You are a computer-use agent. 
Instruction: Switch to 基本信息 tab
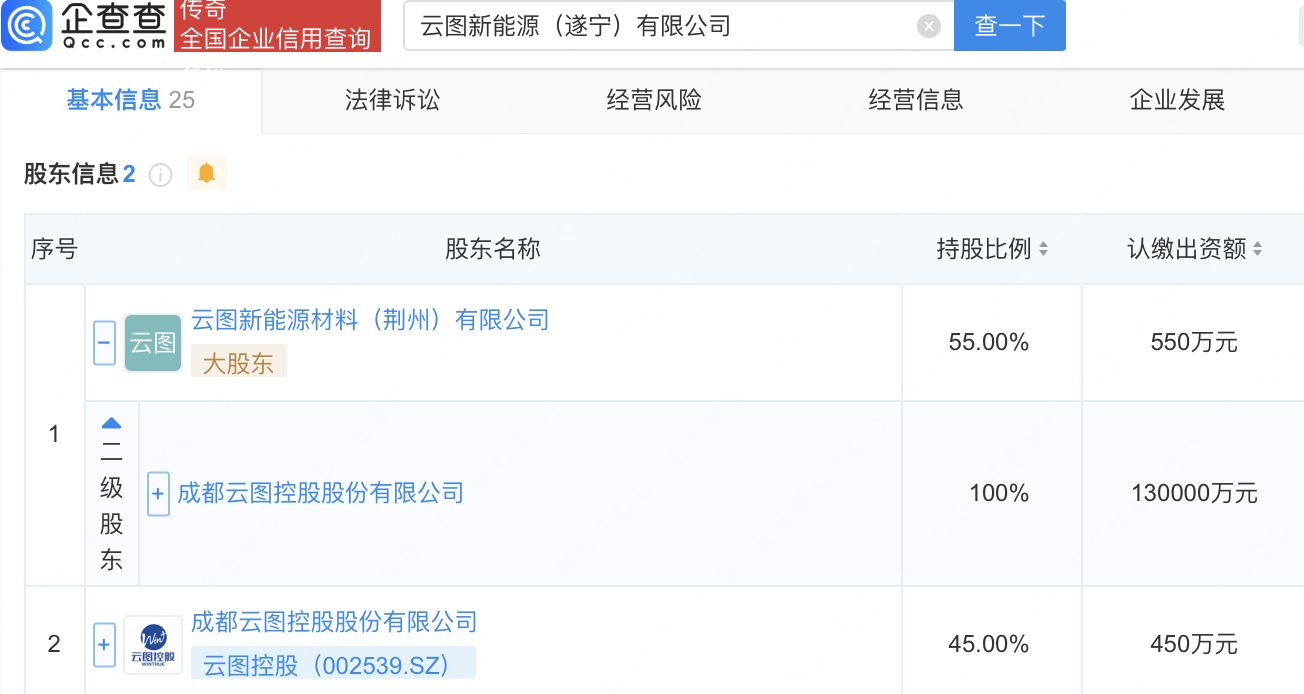[x=130, y=100]
